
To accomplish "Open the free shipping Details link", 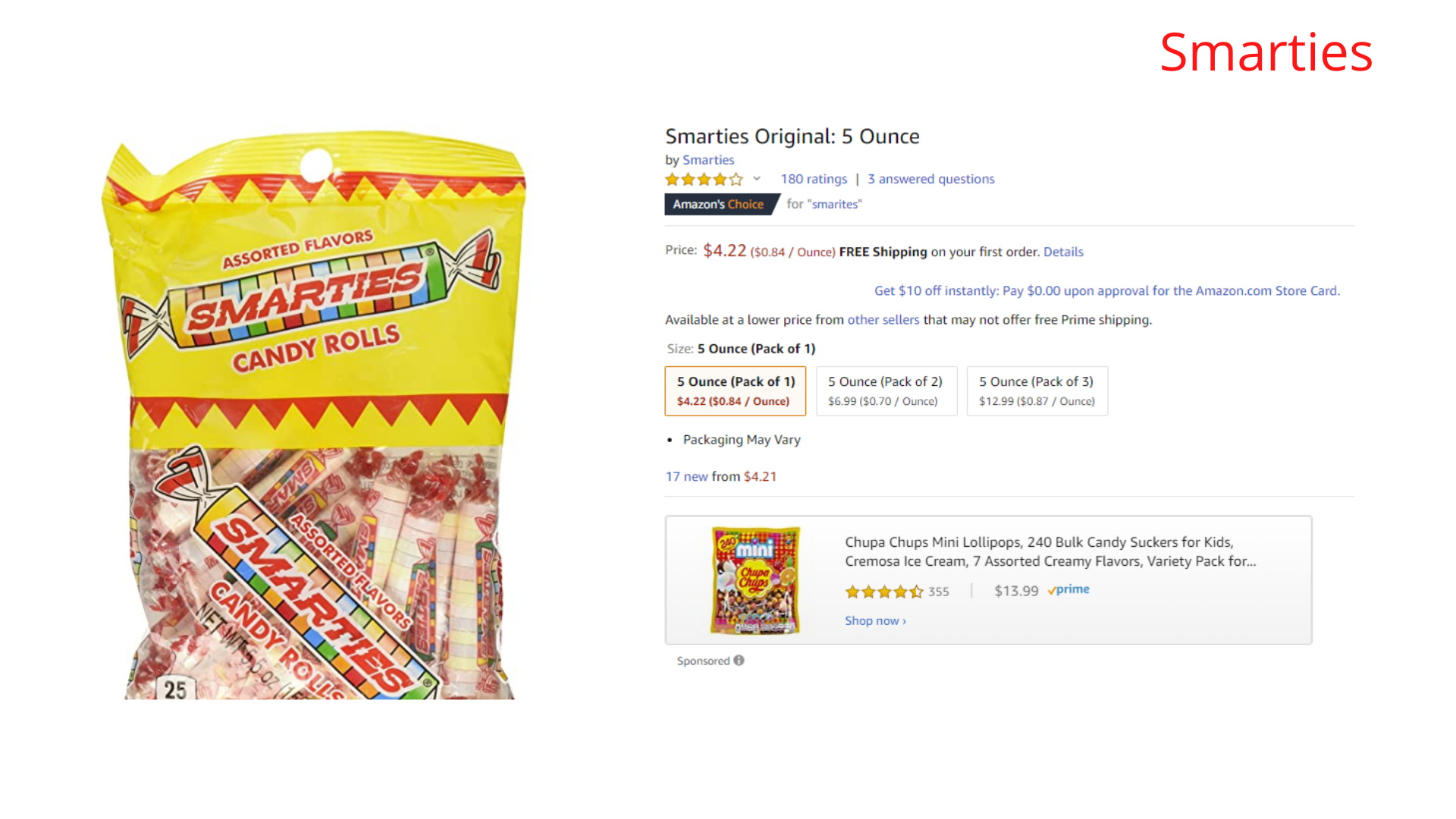I will pos(1063,252).
